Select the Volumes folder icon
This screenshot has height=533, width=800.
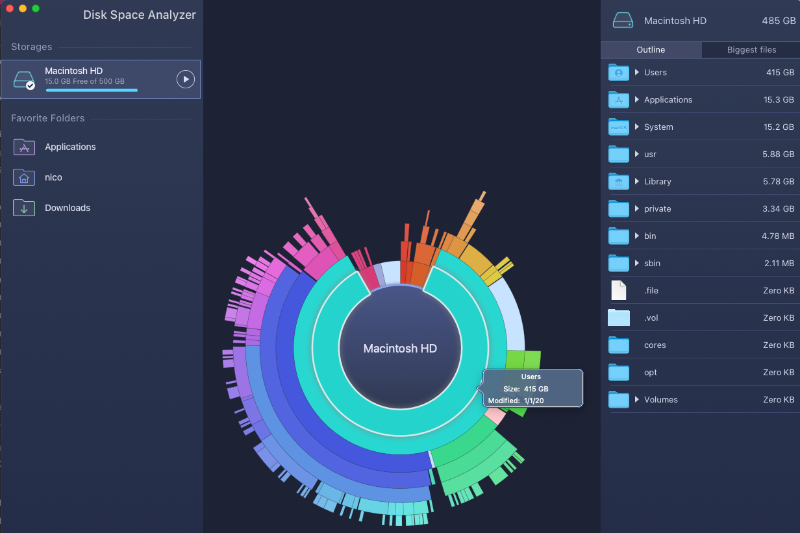[618, 400]
